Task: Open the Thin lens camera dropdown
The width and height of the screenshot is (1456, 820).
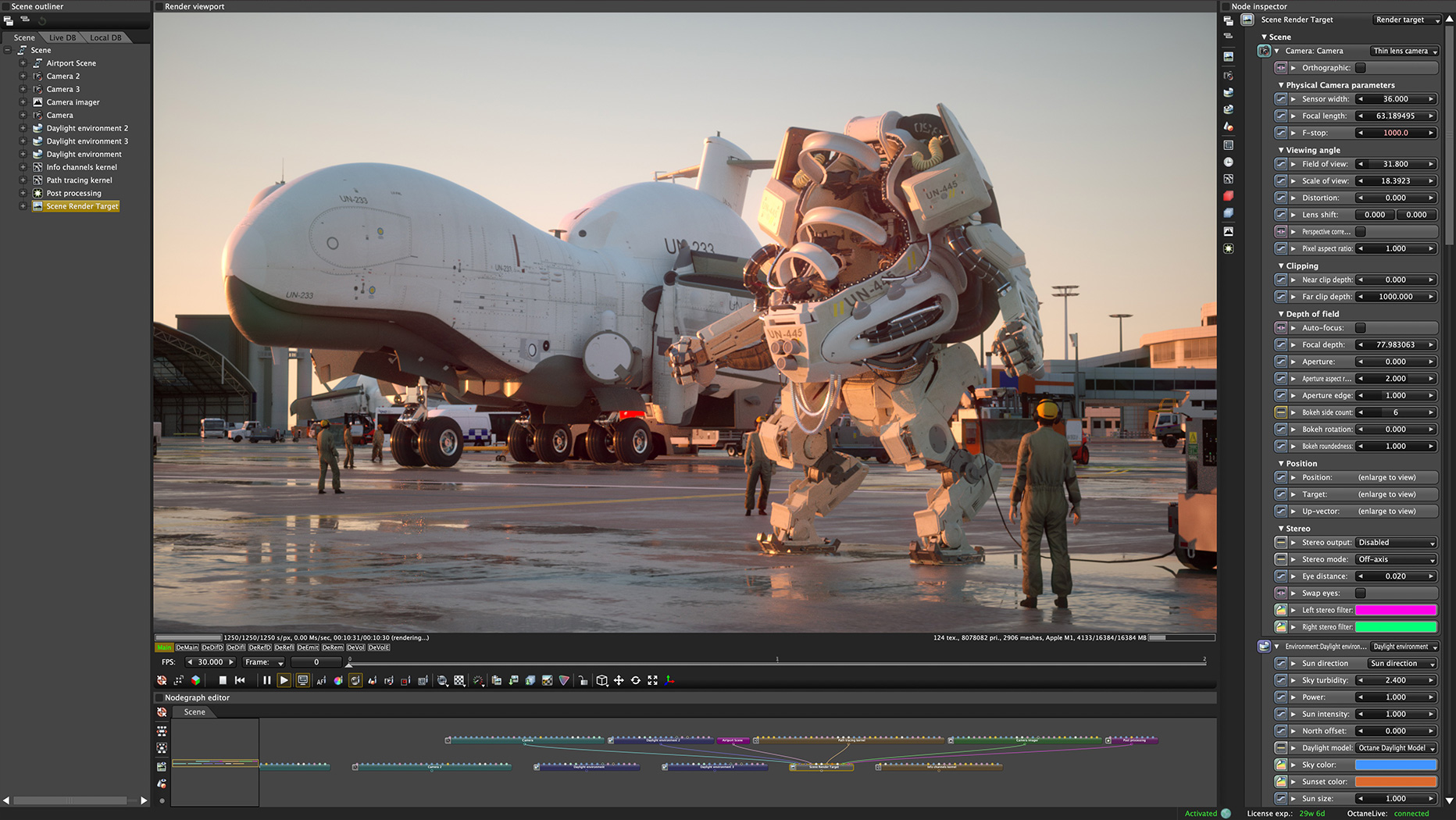Action: pyautogui.click(x=1404, y=51)
